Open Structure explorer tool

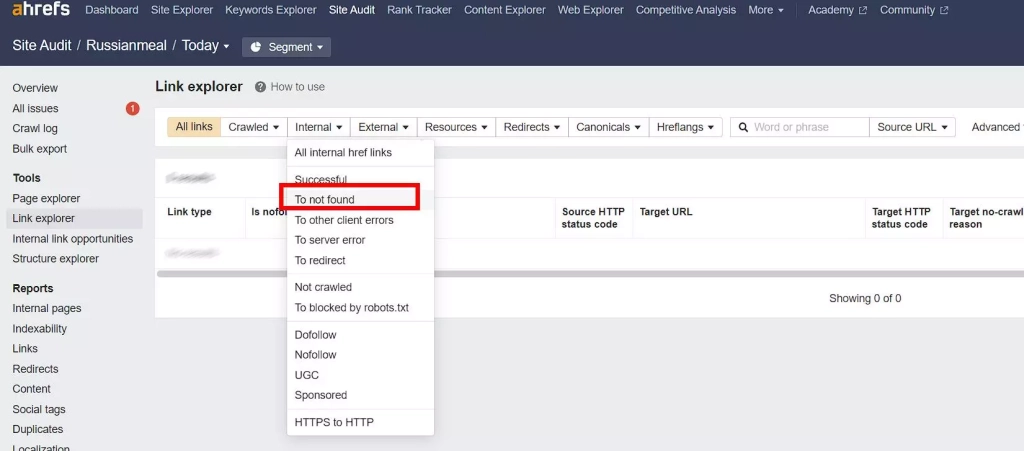(56, 259)
